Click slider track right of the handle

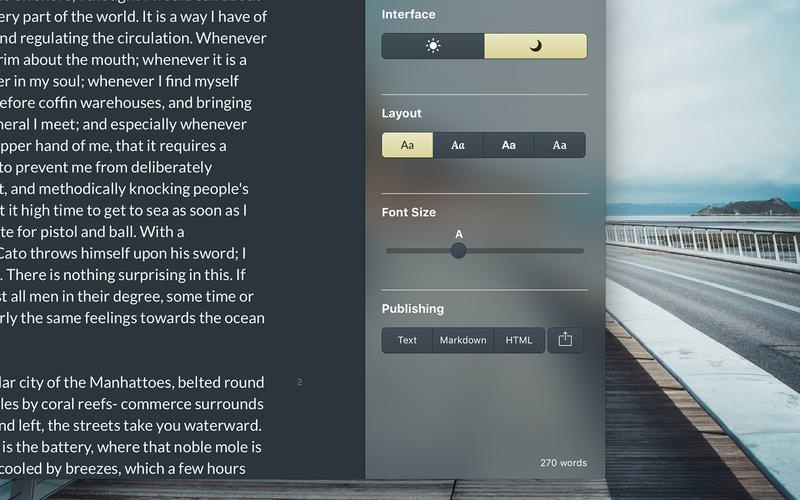pyautogui.click(x=525, y=251)
